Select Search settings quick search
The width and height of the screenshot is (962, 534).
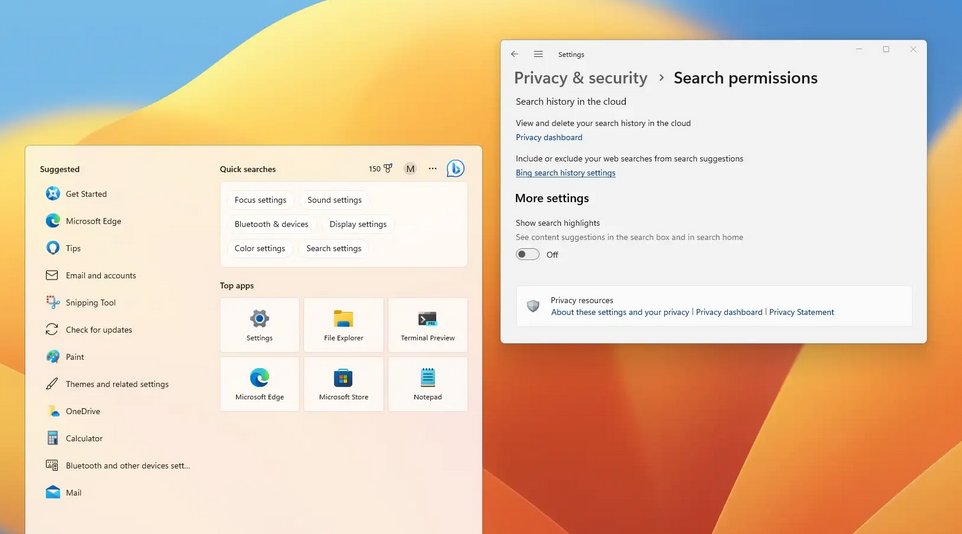click(334, 249)
